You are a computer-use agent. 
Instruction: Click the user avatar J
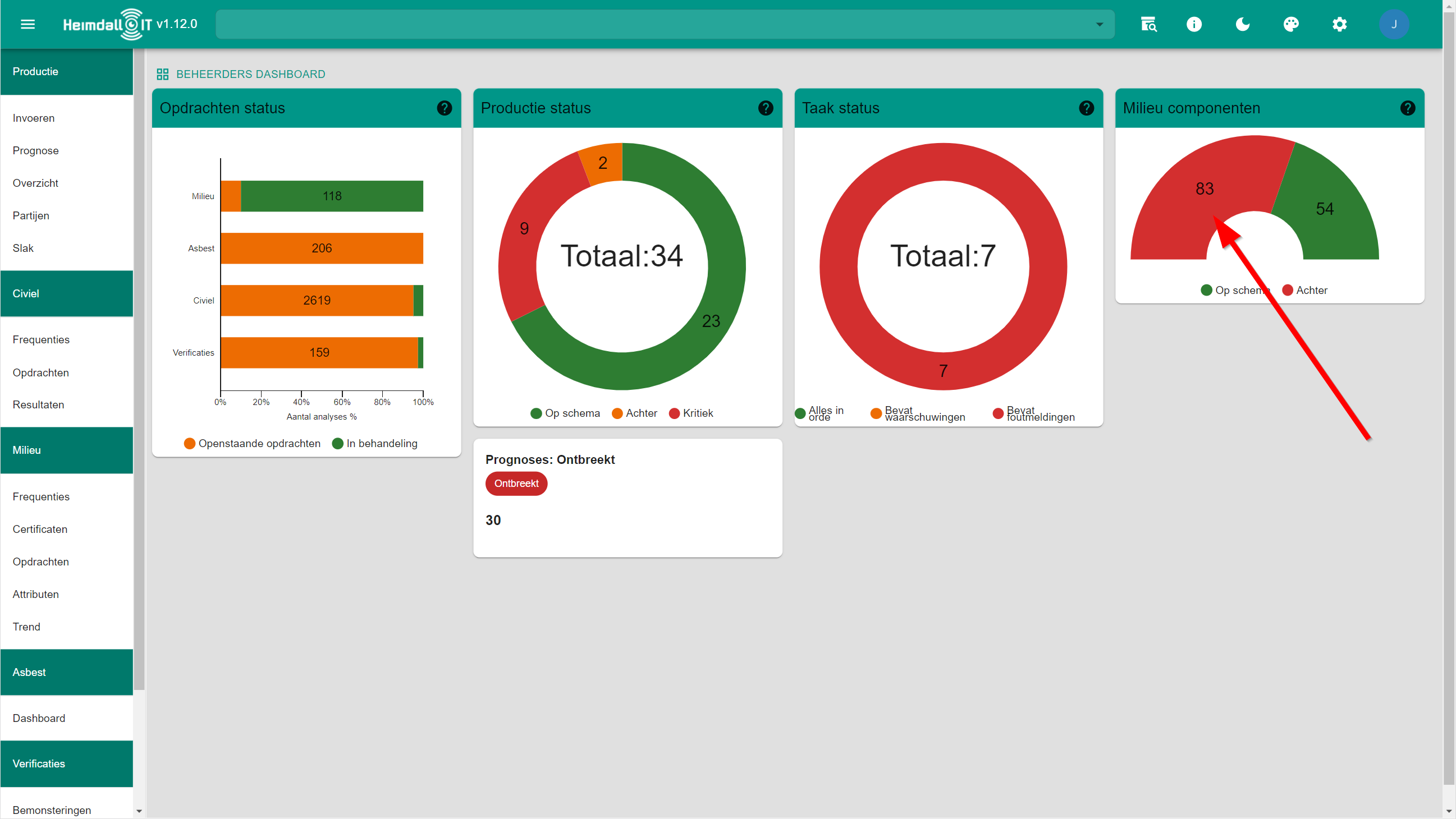pos(1393,24)
